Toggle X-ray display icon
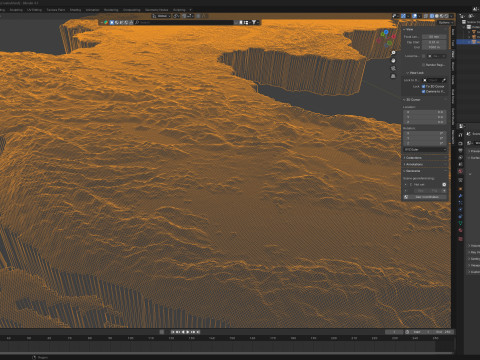This screenshot has height=360, width=480. tap(426, 16)
